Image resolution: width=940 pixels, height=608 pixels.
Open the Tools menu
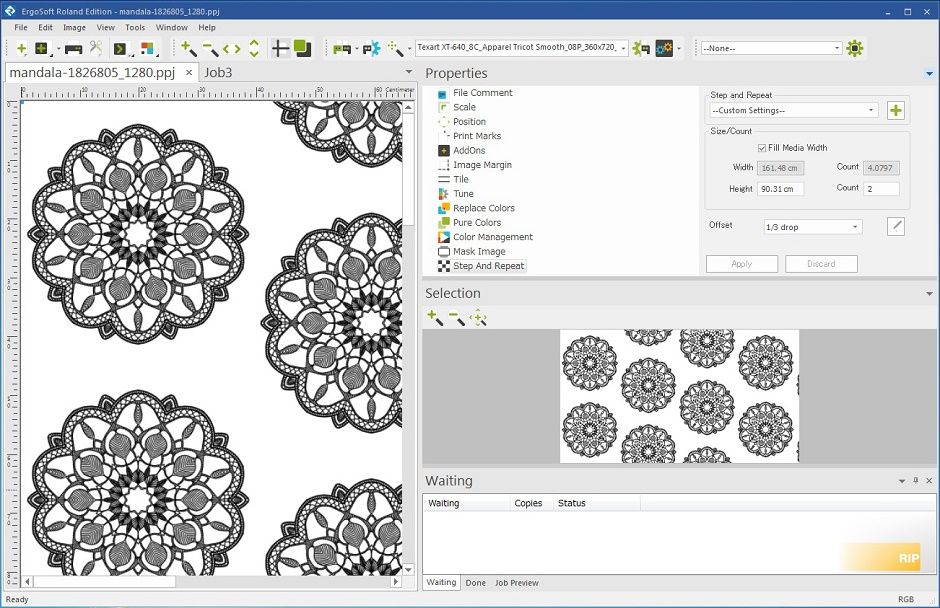coord(135,28)
